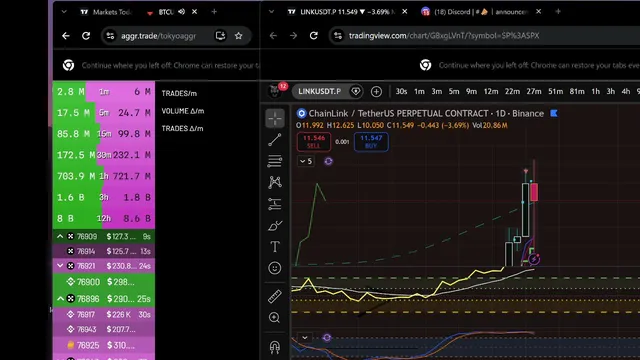
Task: Click the 11.547 BUY button
Action: coord(371,142)
